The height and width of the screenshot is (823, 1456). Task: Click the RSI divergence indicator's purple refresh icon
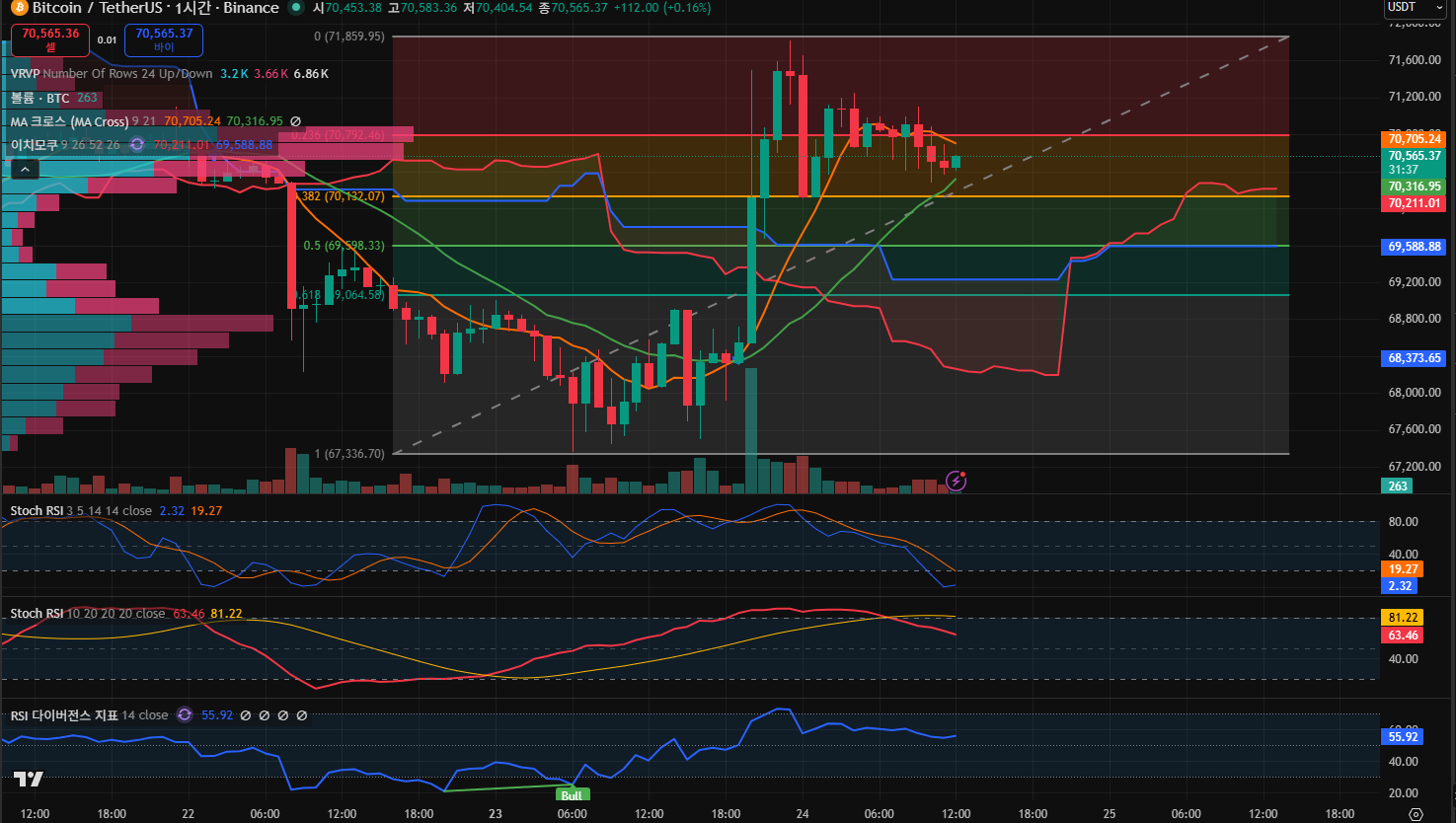[185, 715]
